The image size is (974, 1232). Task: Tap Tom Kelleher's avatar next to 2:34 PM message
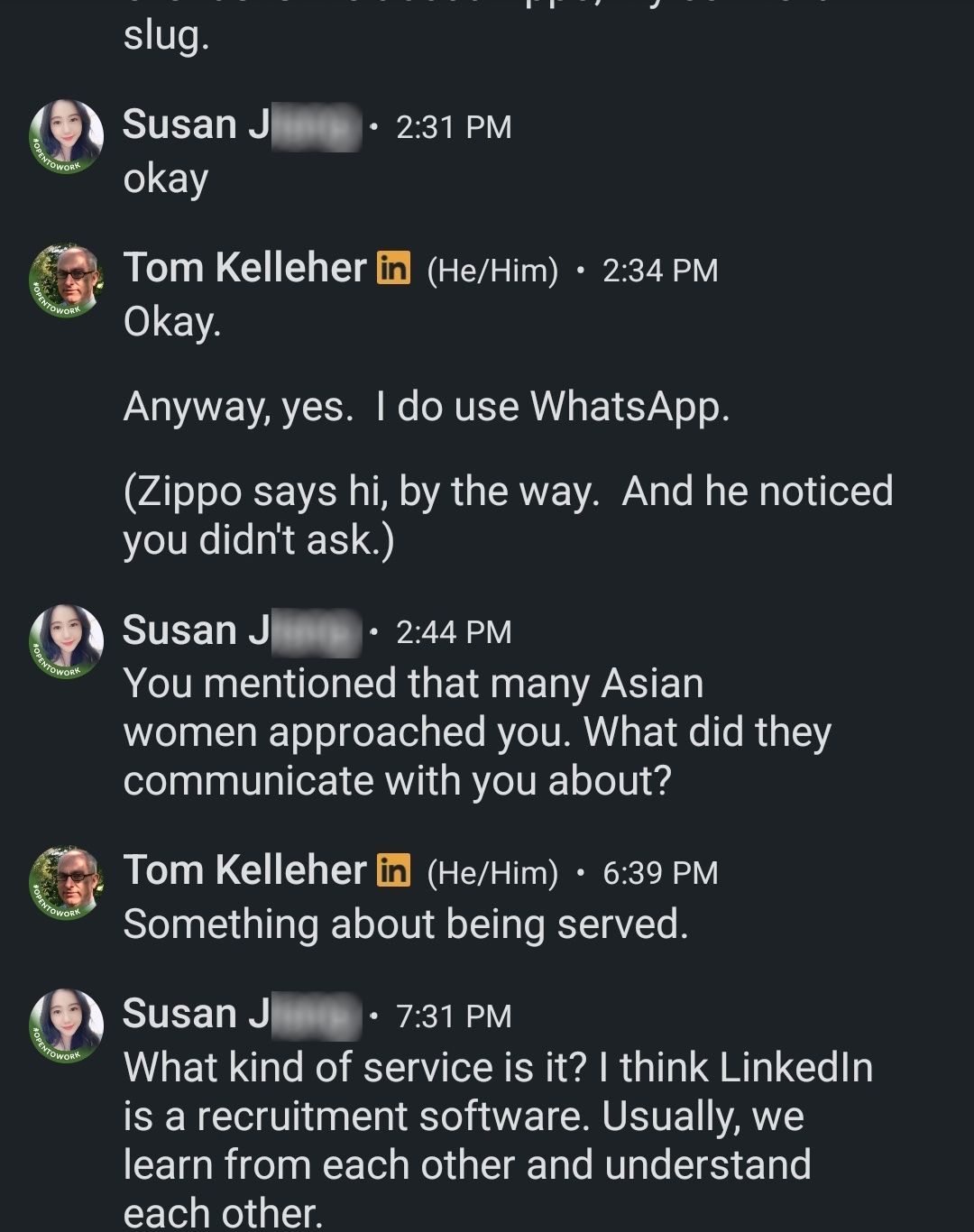pos(66,280)
